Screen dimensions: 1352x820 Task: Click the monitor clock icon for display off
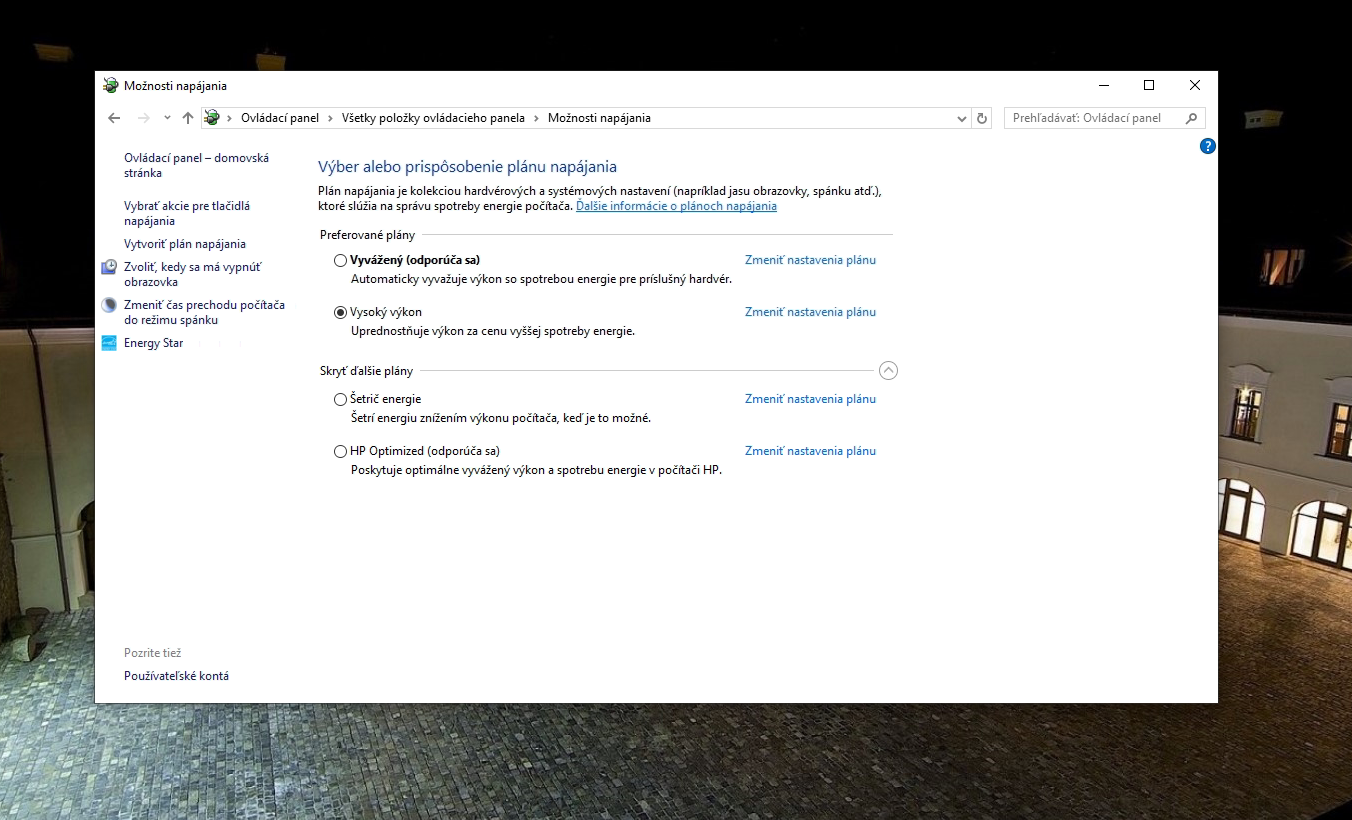(109, 267)
